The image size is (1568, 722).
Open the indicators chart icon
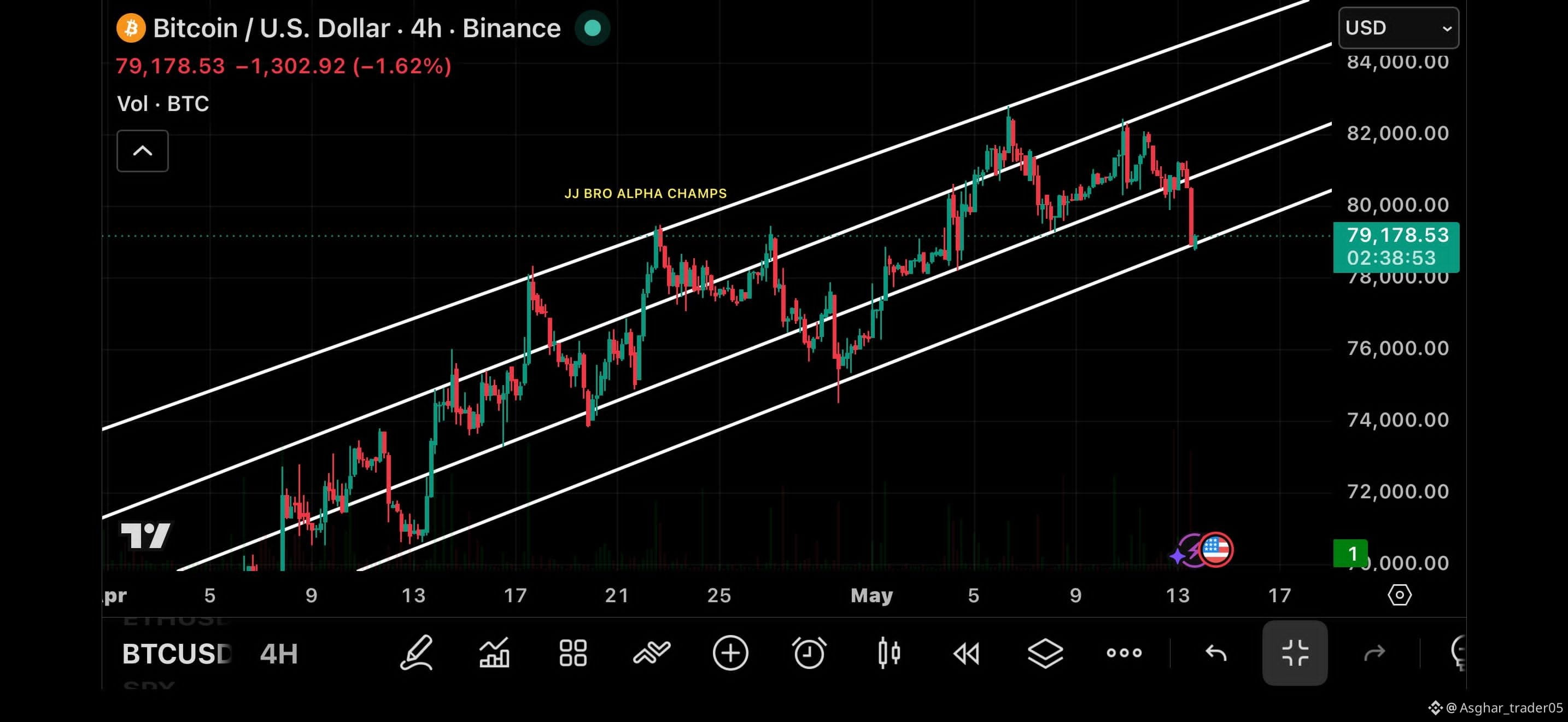[x=494, y=653]
